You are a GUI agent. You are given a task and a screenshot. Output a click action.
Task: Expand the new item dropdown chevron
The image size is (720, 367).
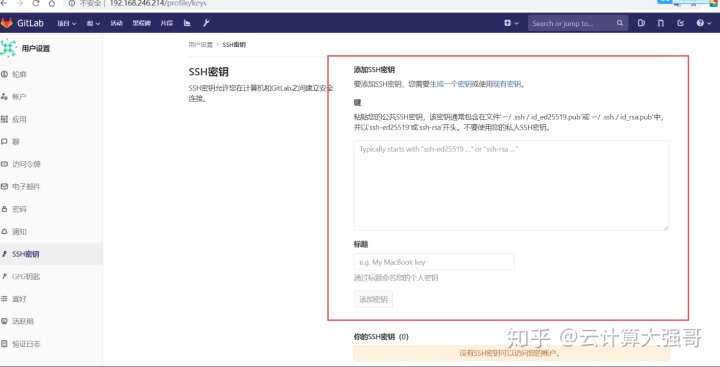click(x=517, y=23)
